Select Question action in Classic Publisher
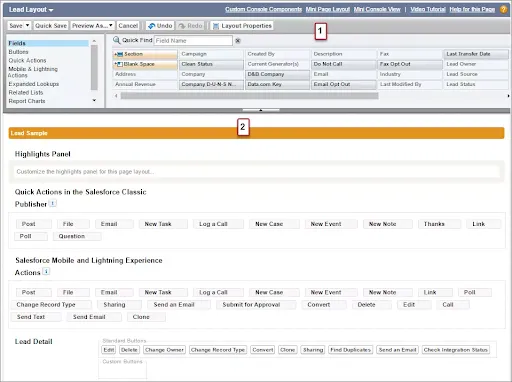This screenshot has height=382, width=512. 77,236
